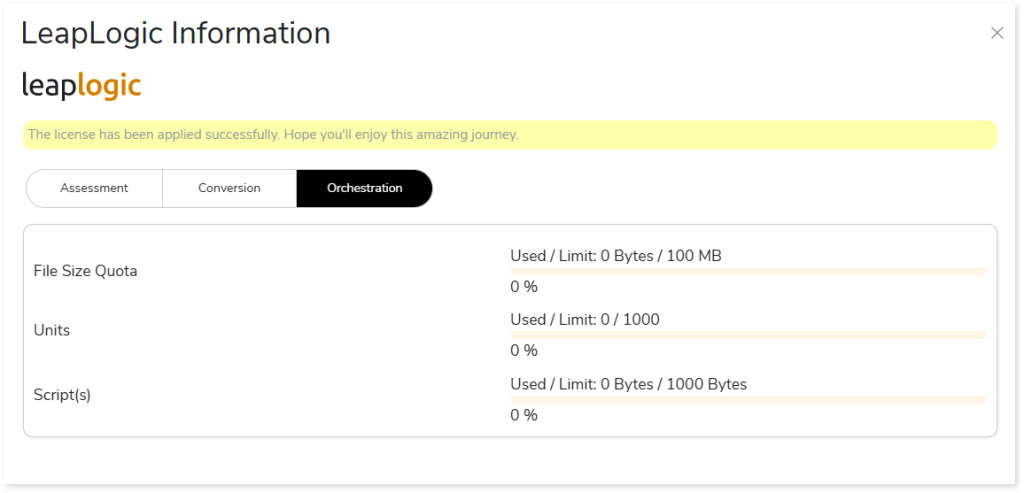This screenshot has width=1024, height=493.
Task: Click the yellow license applied success banner
Action: pos(510,135)
